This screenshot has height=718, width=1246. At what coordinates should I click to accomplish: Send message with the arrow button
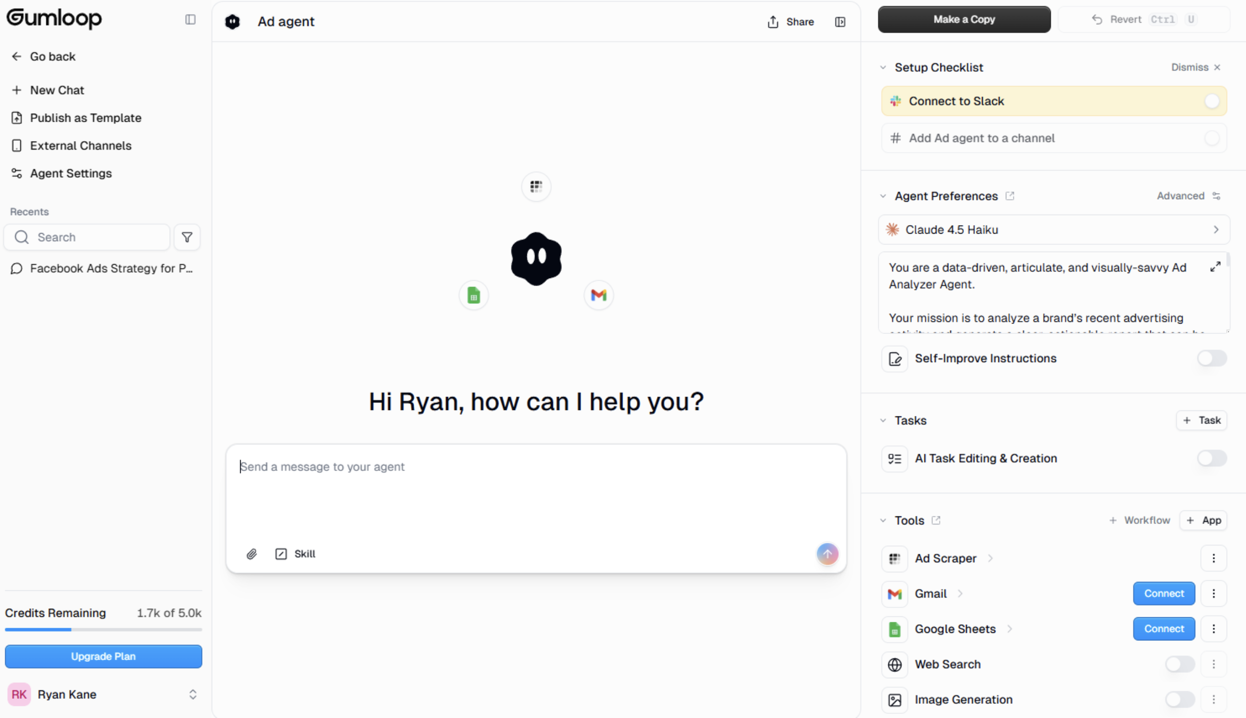tap(827, 554)
